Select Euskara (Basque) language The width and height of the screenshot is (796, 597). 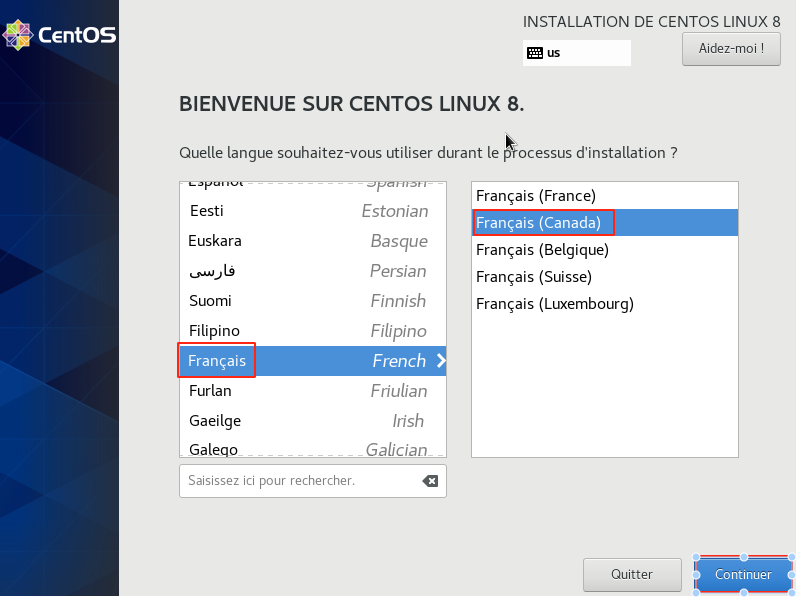(x=215, y=241)
